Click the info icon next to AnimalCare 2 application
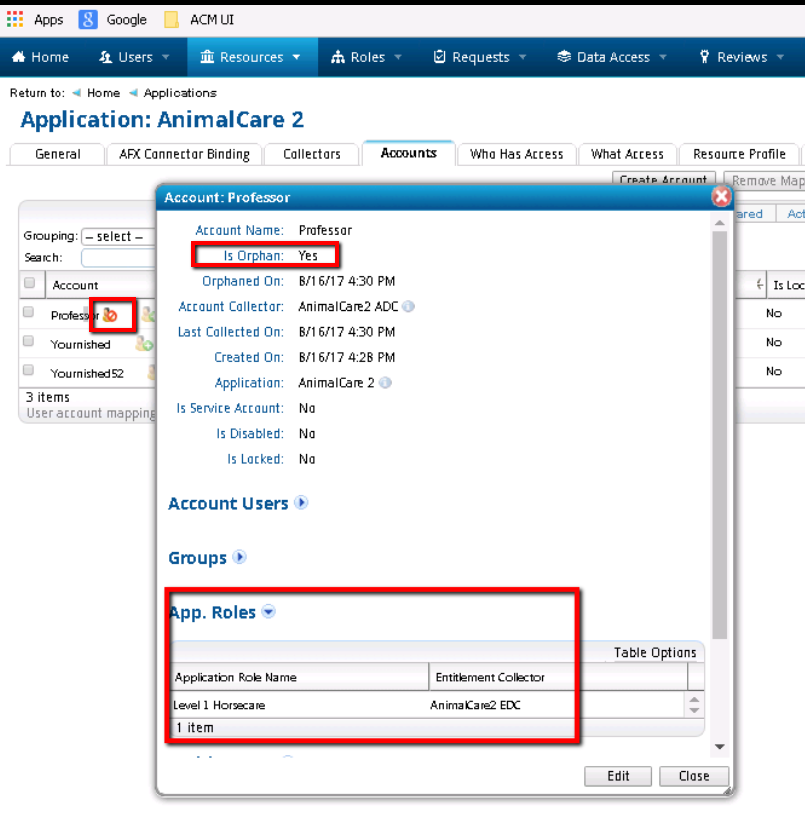The height and width of the screenshot is (814, 805). click(x=386, y=383)
